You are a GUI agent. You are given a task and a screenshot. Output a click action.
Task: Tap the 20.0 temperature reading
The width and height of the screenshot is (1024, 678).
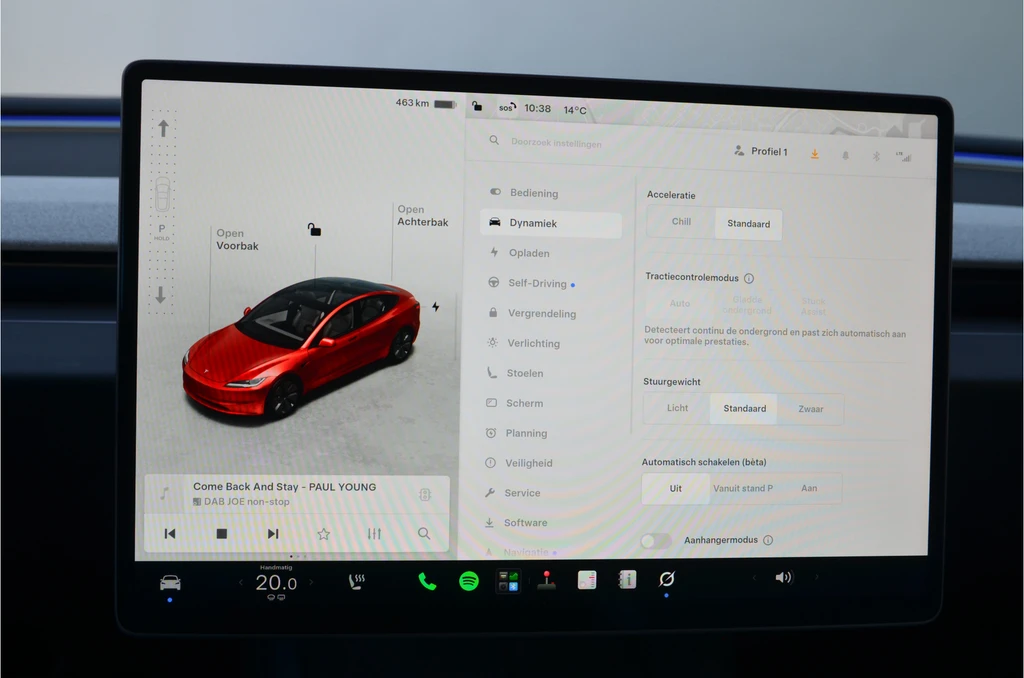point(276,583)
